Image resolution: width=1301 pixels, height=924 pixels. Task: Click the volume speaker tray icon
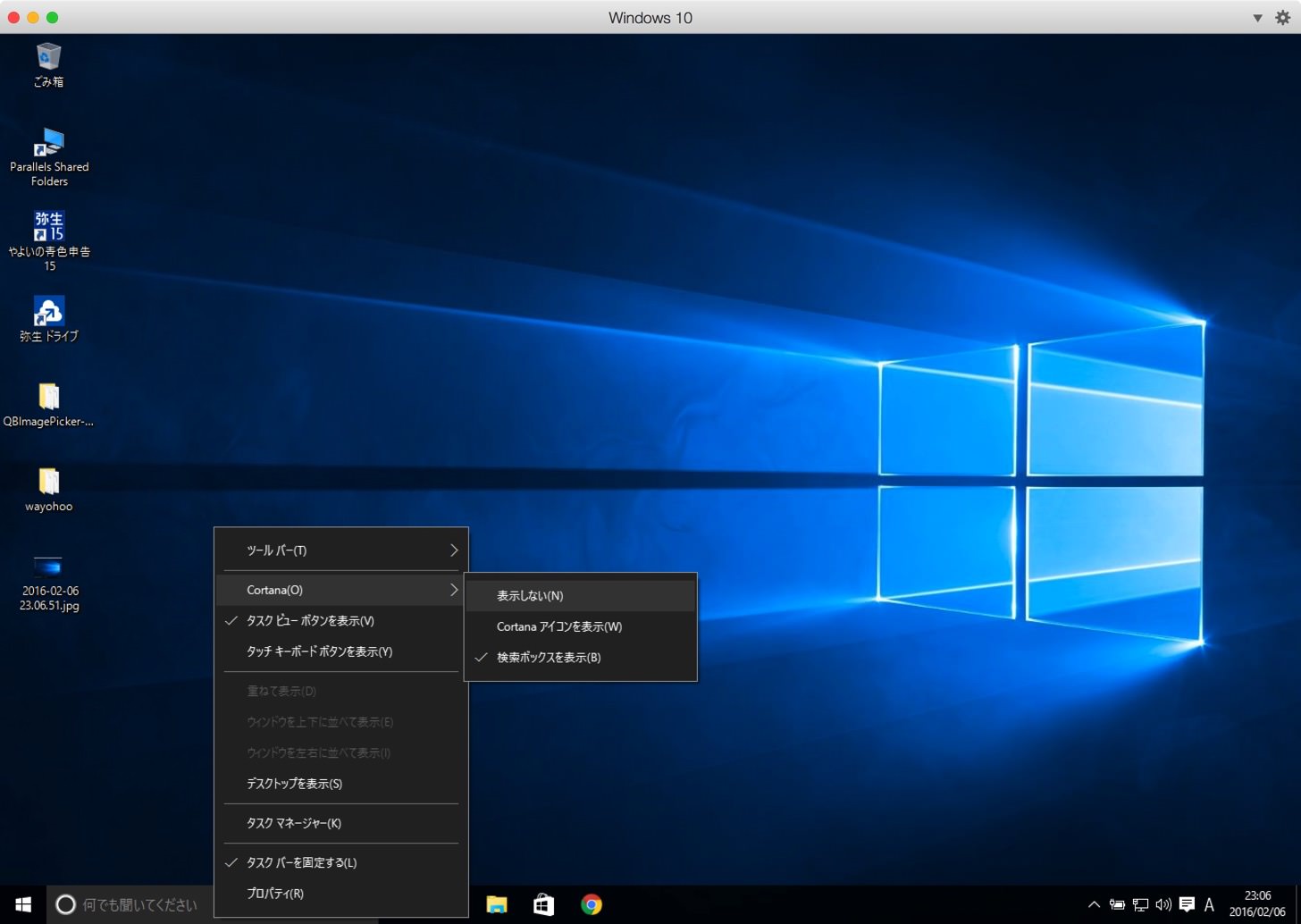pyautogui.click(x=1163, y=904)
